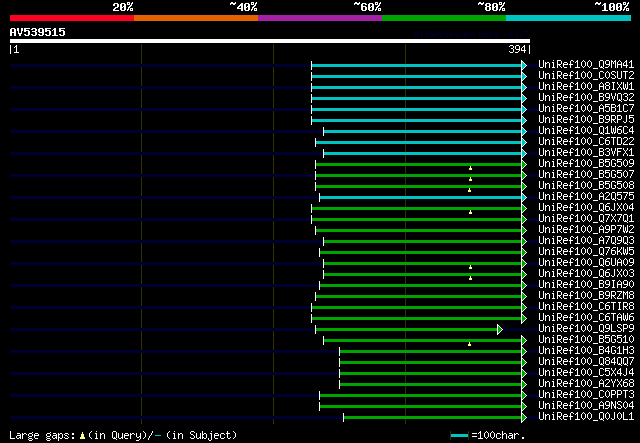640x443 pixels.
Task: Click the white query sequence bar
Action: pos(270,41)
